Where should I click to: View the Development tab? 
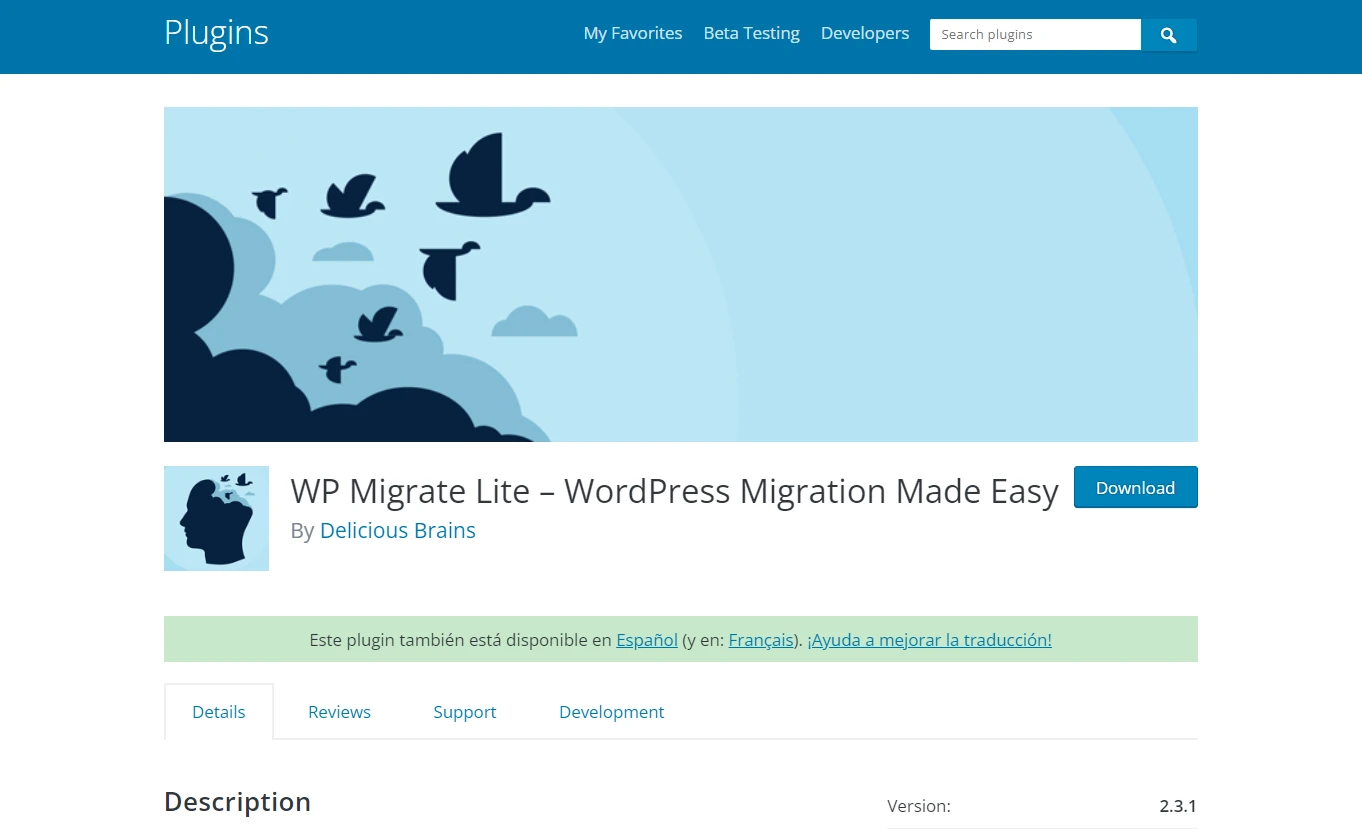coord(611,712)
